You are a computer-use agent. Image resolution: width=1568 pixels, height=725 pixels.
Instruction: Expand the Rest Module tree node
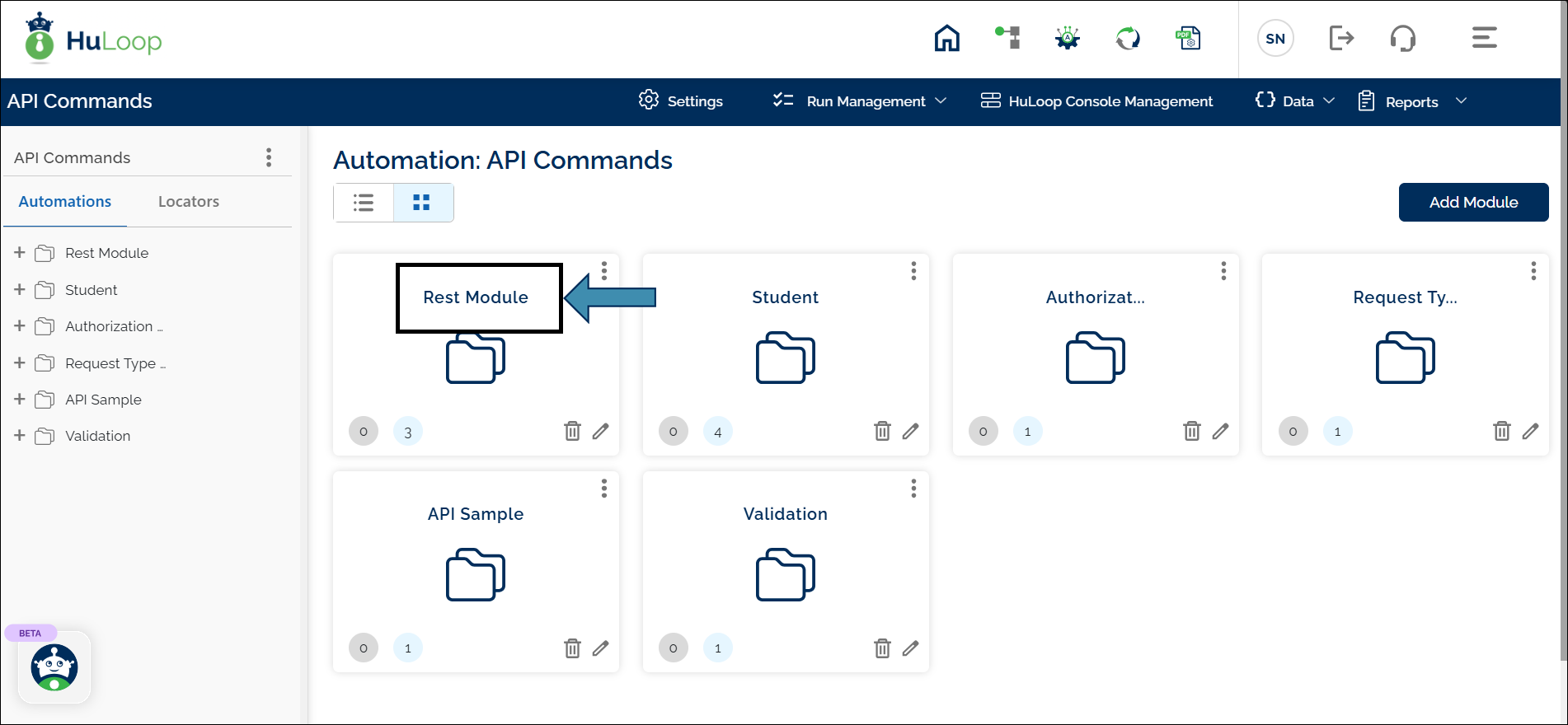[x=20, y=252]
